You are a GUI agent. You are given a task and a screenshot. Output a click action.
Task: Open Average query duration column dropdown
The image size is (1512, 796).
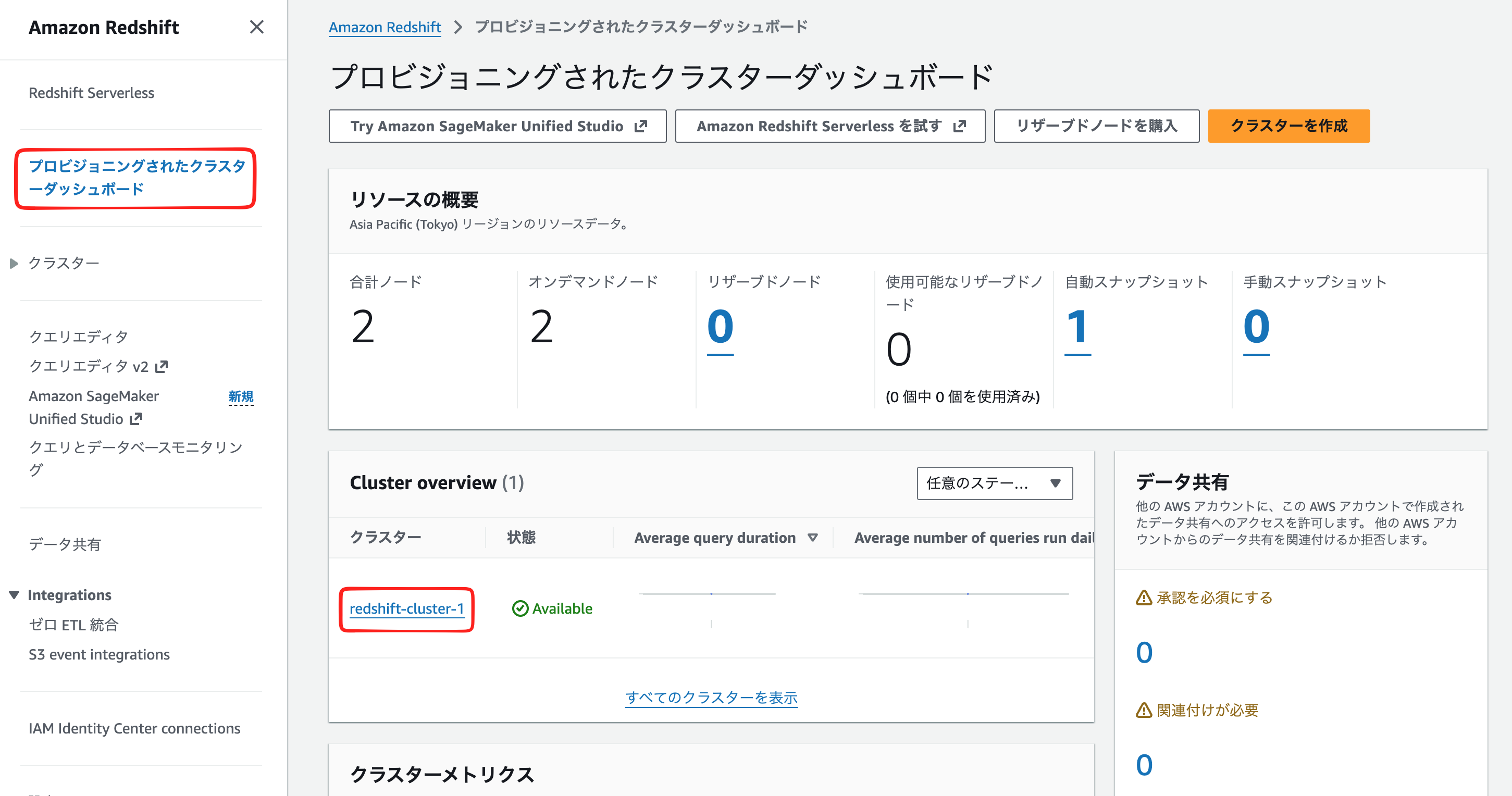[x=813, y=537]
